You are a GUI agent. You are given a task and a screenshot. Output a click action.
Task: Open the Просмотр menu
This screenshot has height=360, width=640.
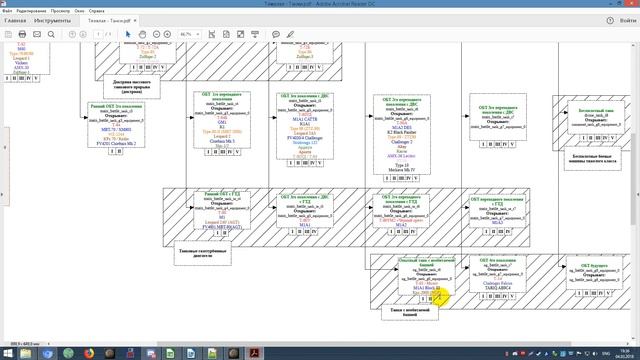tap(60, 11)
